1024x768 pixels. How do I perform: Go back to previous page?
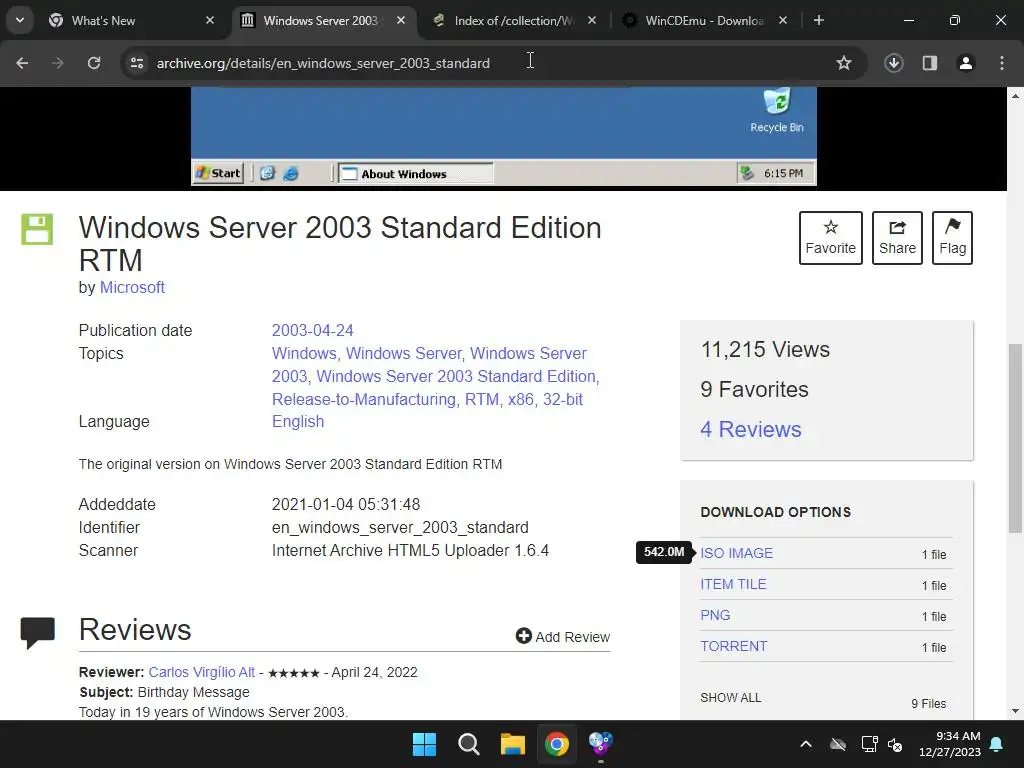pos(22,63)
